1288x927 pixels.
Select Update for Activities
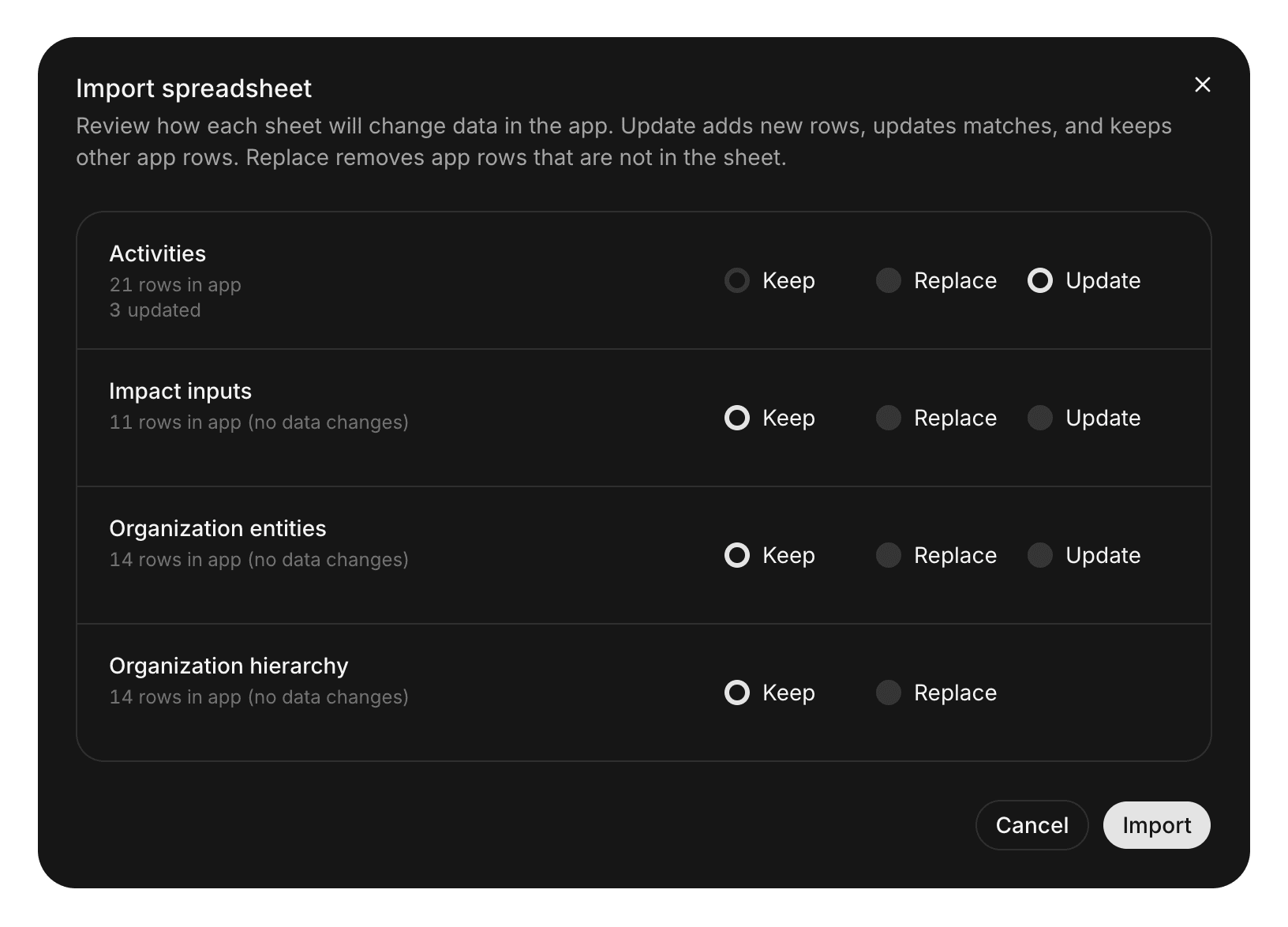pos(1040,280)
